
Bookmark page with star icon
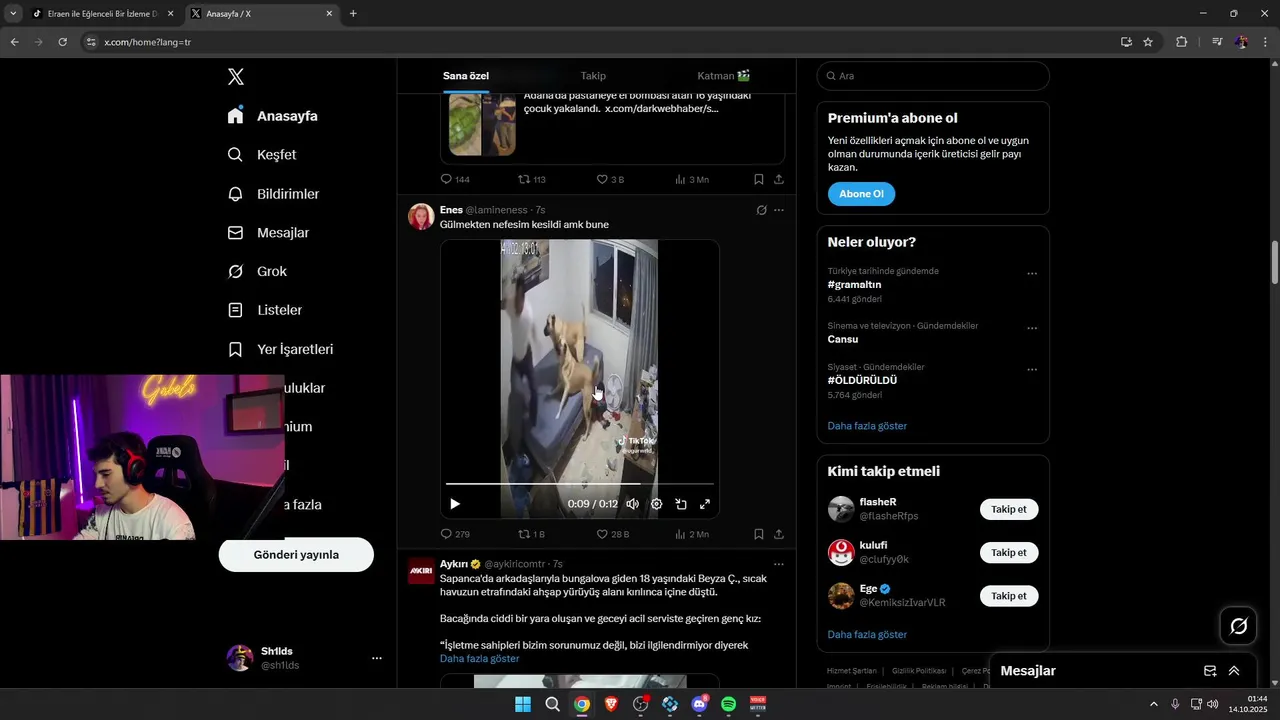pyautogui.click(x=1148, y=42)
